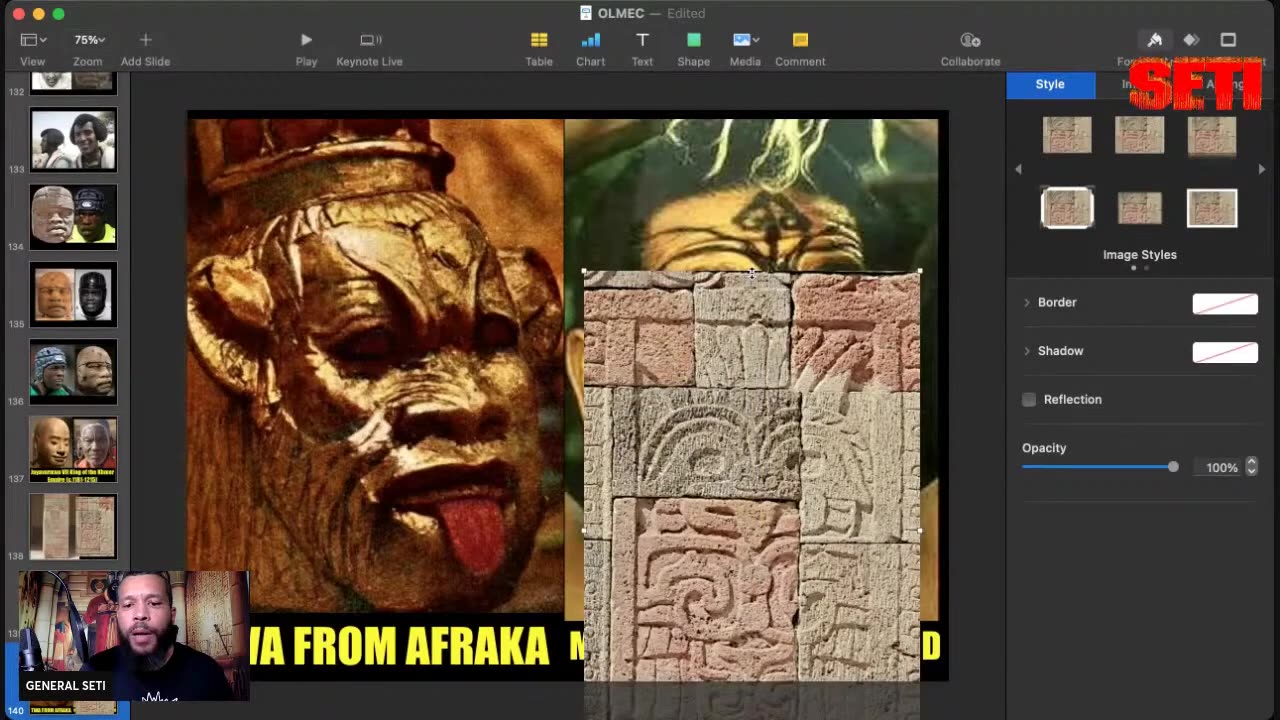Image resolution: width=1280 pixels, height=720 pixels.
Task: Open the Animate inspector diamond icon
Action: pyautogui.click(x=1191, y=40)
